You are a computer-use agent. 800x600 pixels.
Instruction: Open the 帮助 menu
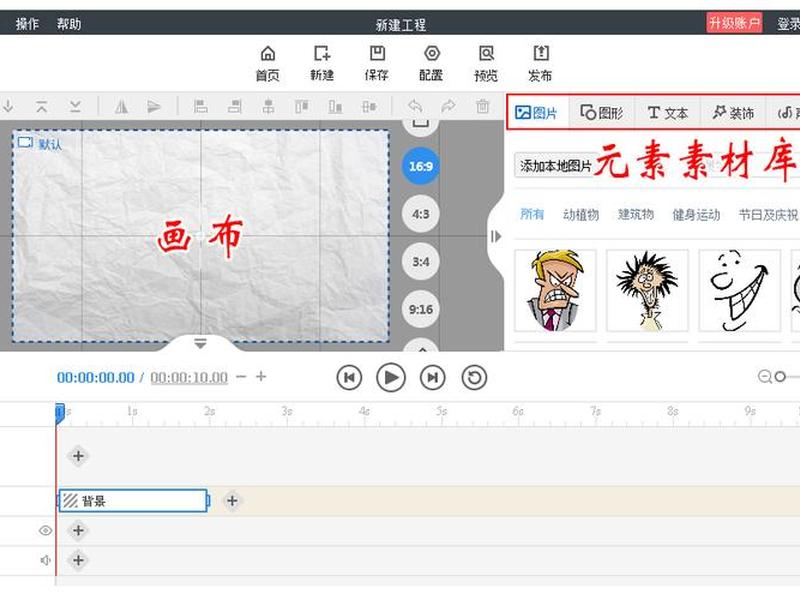point(69,23)
